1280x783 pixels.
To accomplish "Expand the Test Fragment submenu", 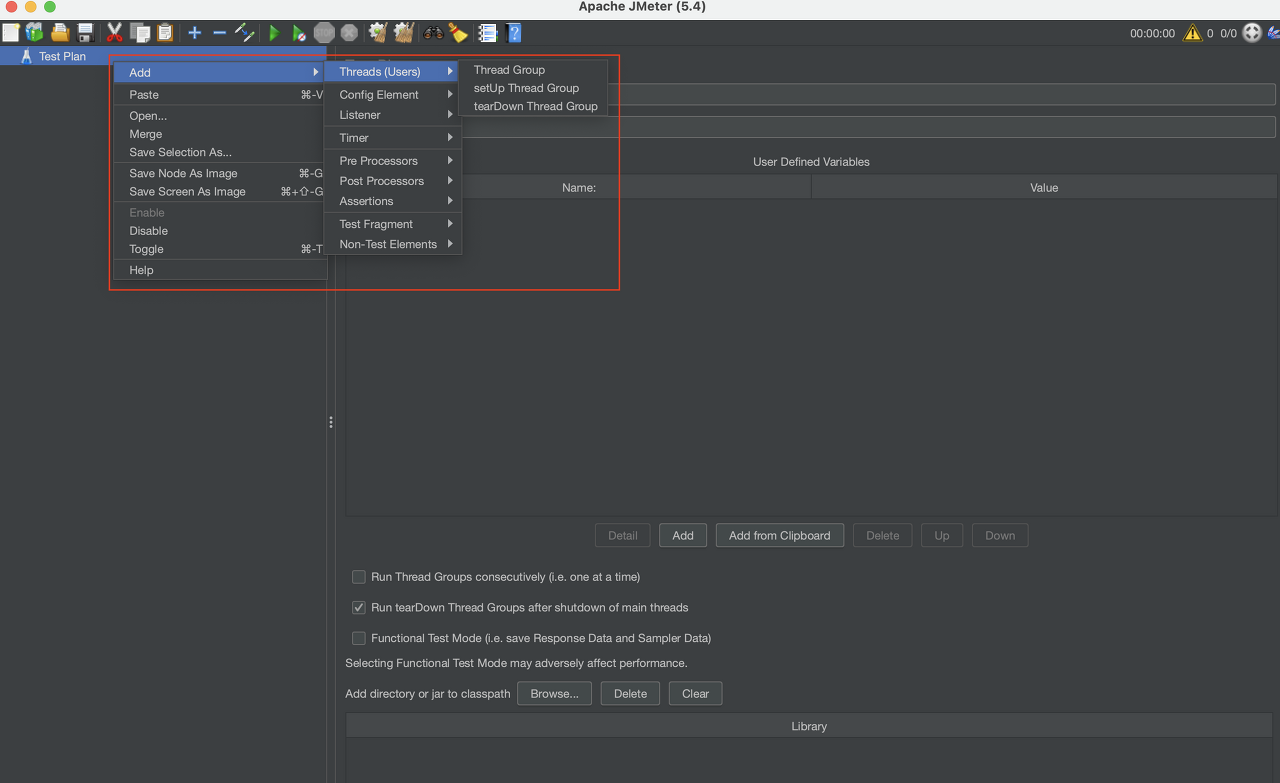I will [x=393, y=224].
